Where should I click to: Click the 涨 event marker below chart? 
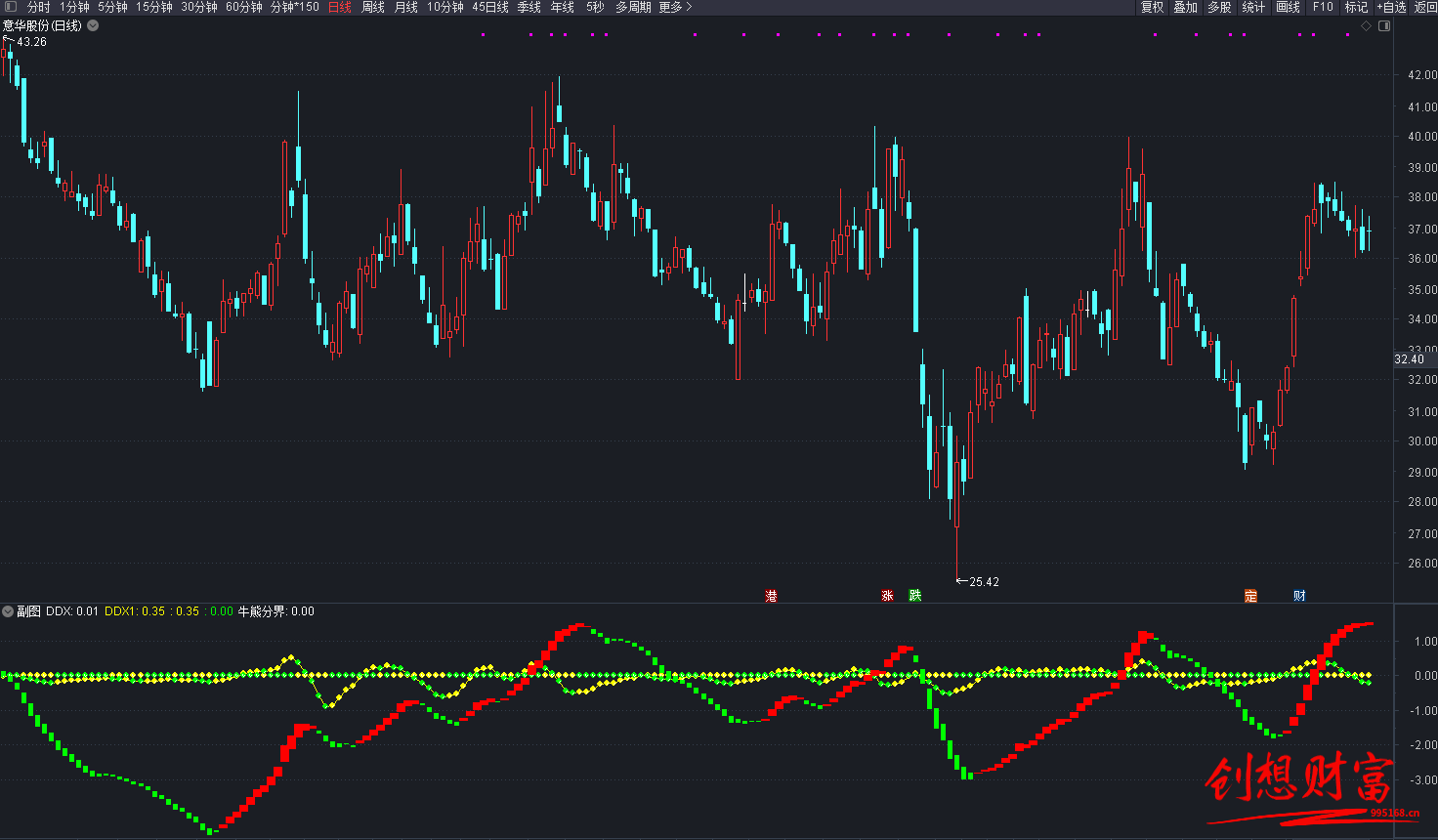[888, 596]
